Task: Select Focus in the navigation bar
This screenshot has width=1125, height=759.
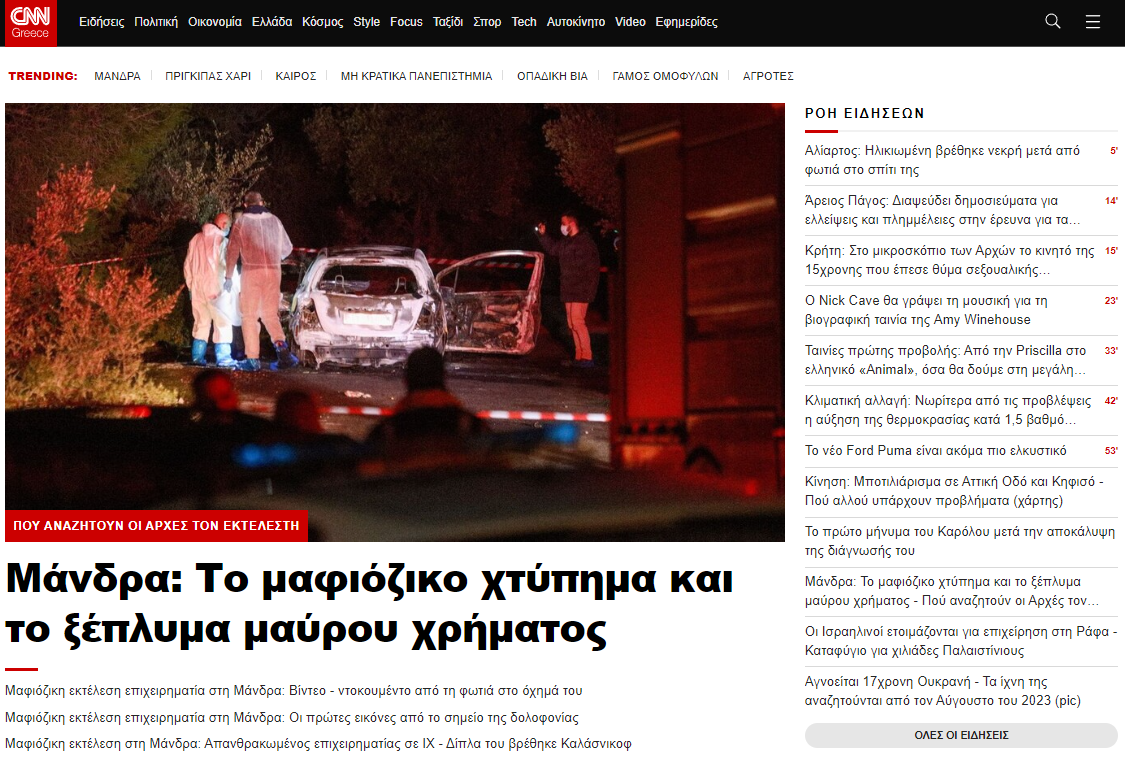Action: click(406, 22)
